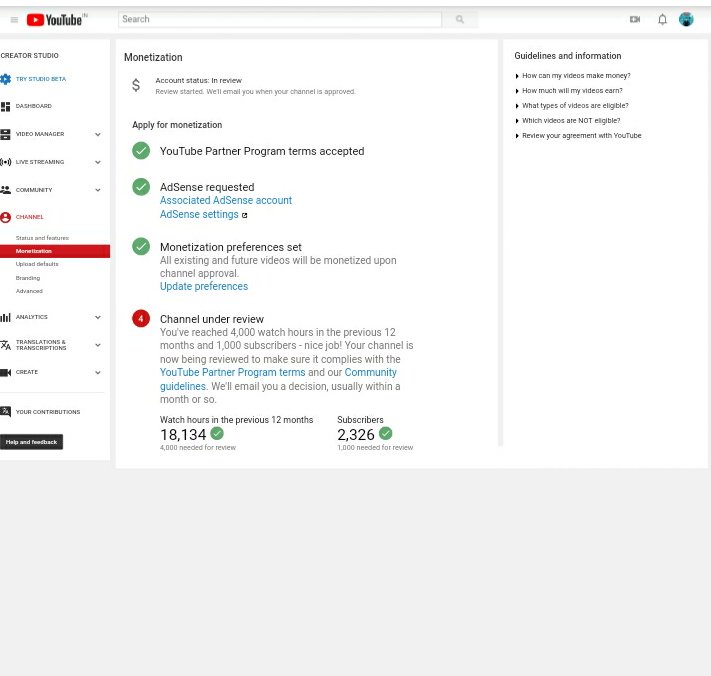
Task: Click the Your Contributions label
Action: click(x=48, y=412)
